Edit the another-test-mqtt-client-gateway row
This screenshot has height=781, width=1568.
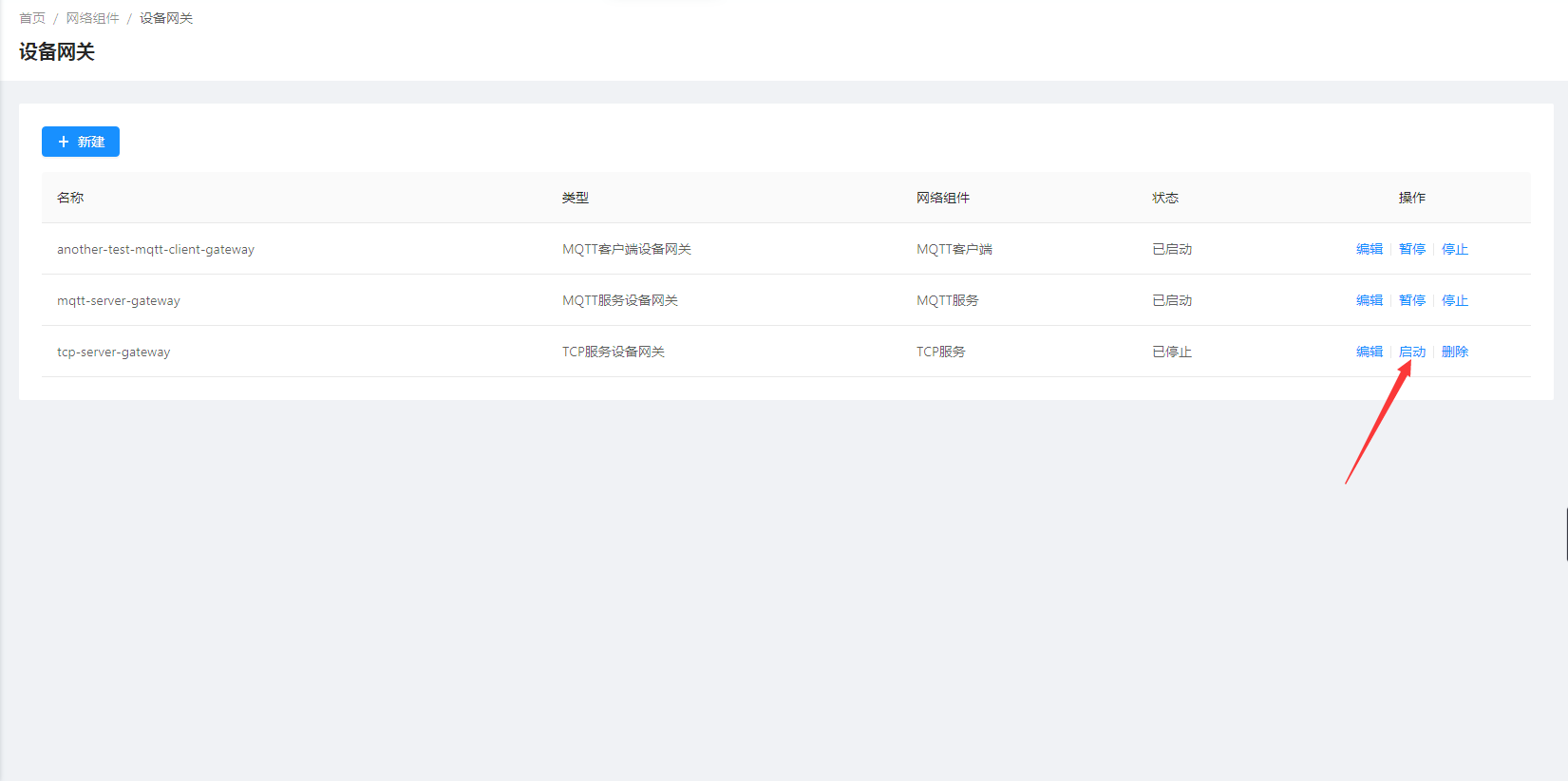tap(1369, 249)
